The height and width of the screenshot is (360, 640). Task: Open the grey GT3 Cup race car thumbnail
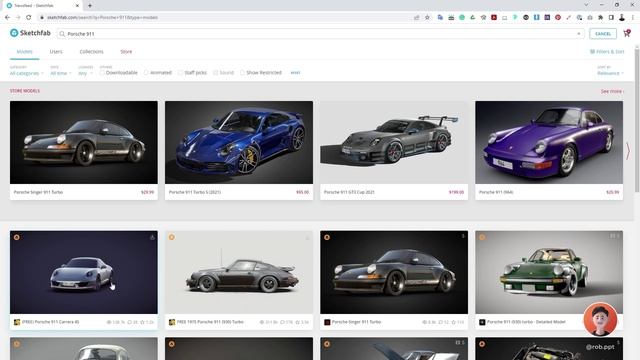(x=394, y=142)
